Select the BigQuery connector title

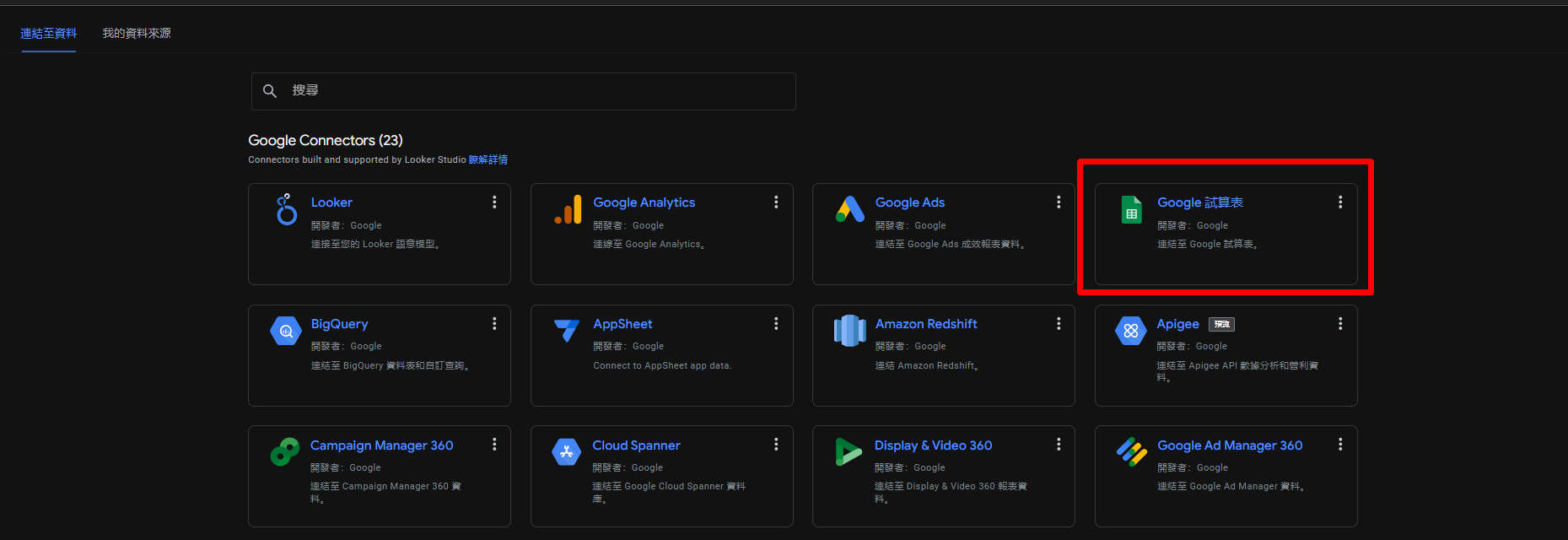tap(339, 324)
